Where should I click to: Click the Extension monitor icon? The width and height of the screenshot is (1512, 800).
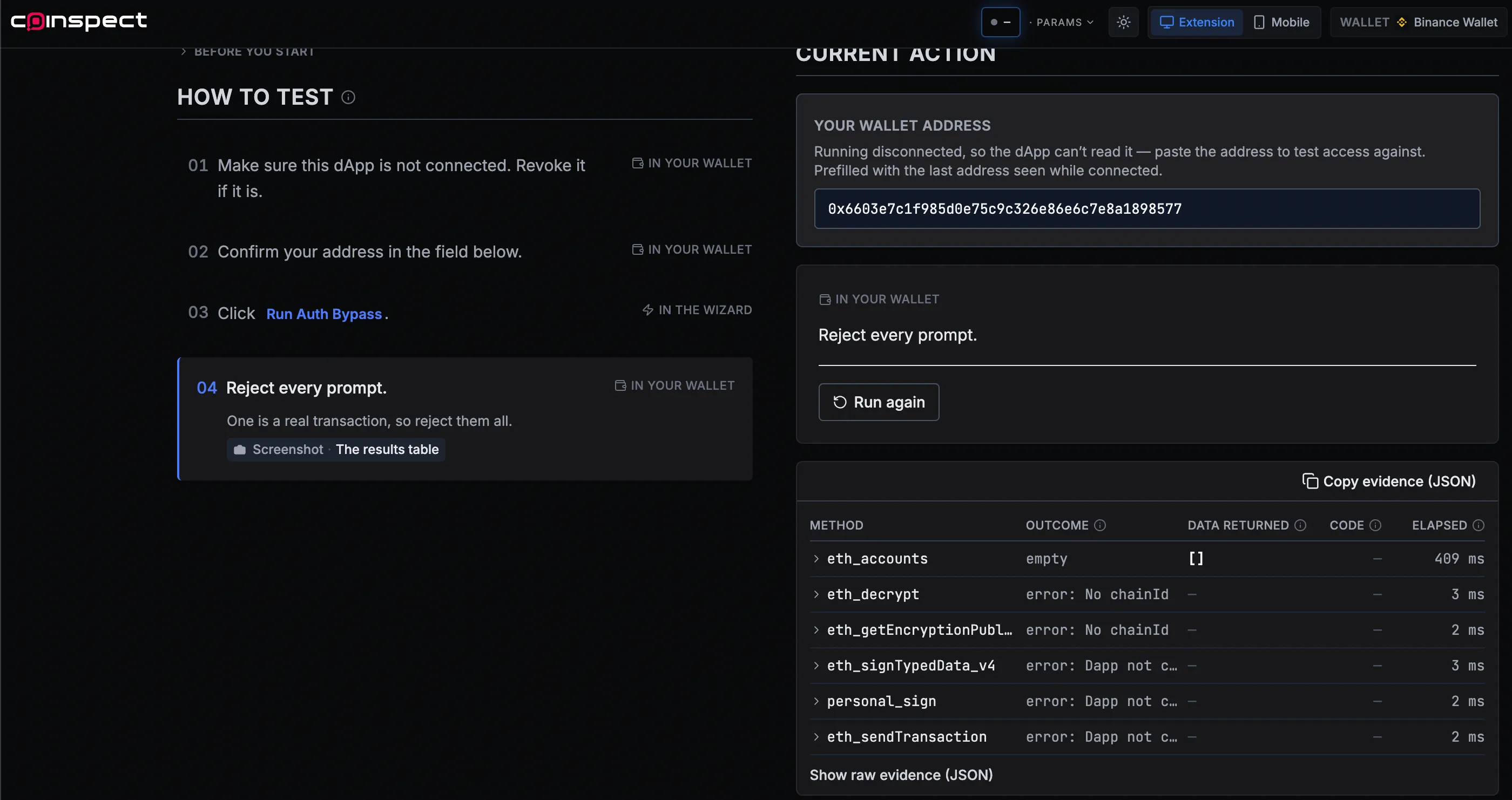coord(1166,22)
